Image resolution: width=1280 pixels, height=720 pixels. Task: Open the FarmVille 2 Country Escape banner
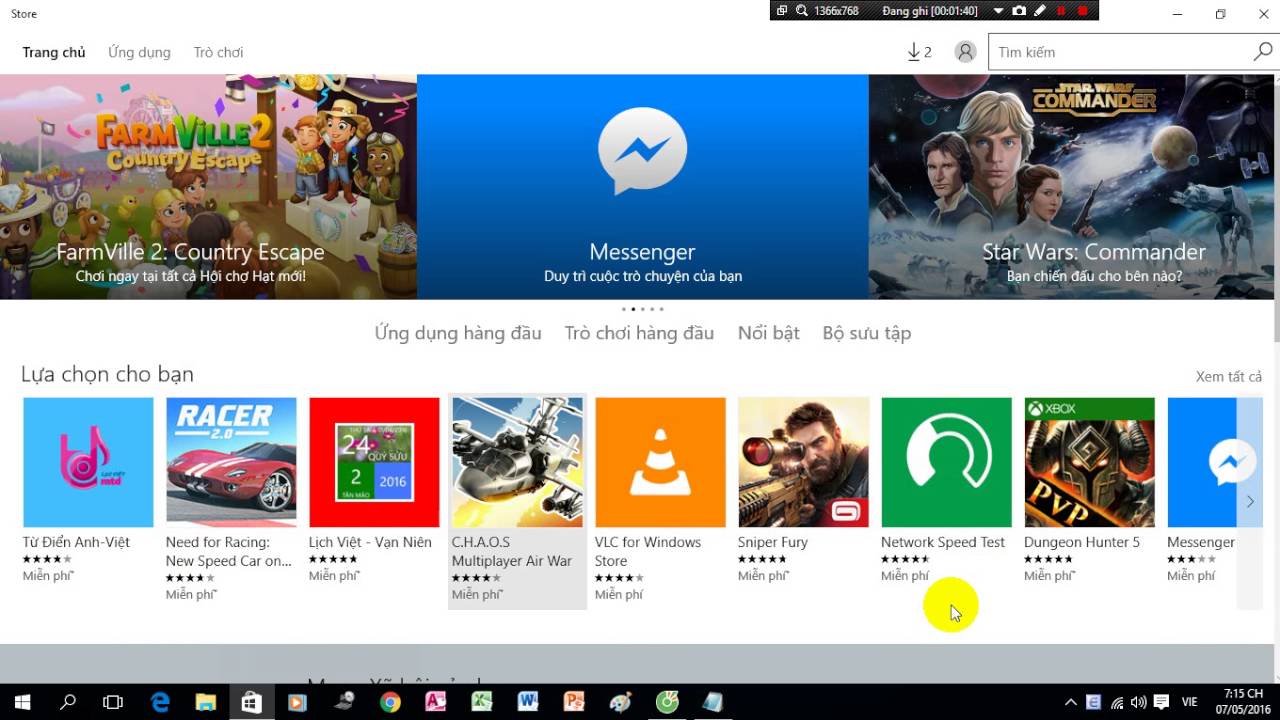tap(208, 187)
